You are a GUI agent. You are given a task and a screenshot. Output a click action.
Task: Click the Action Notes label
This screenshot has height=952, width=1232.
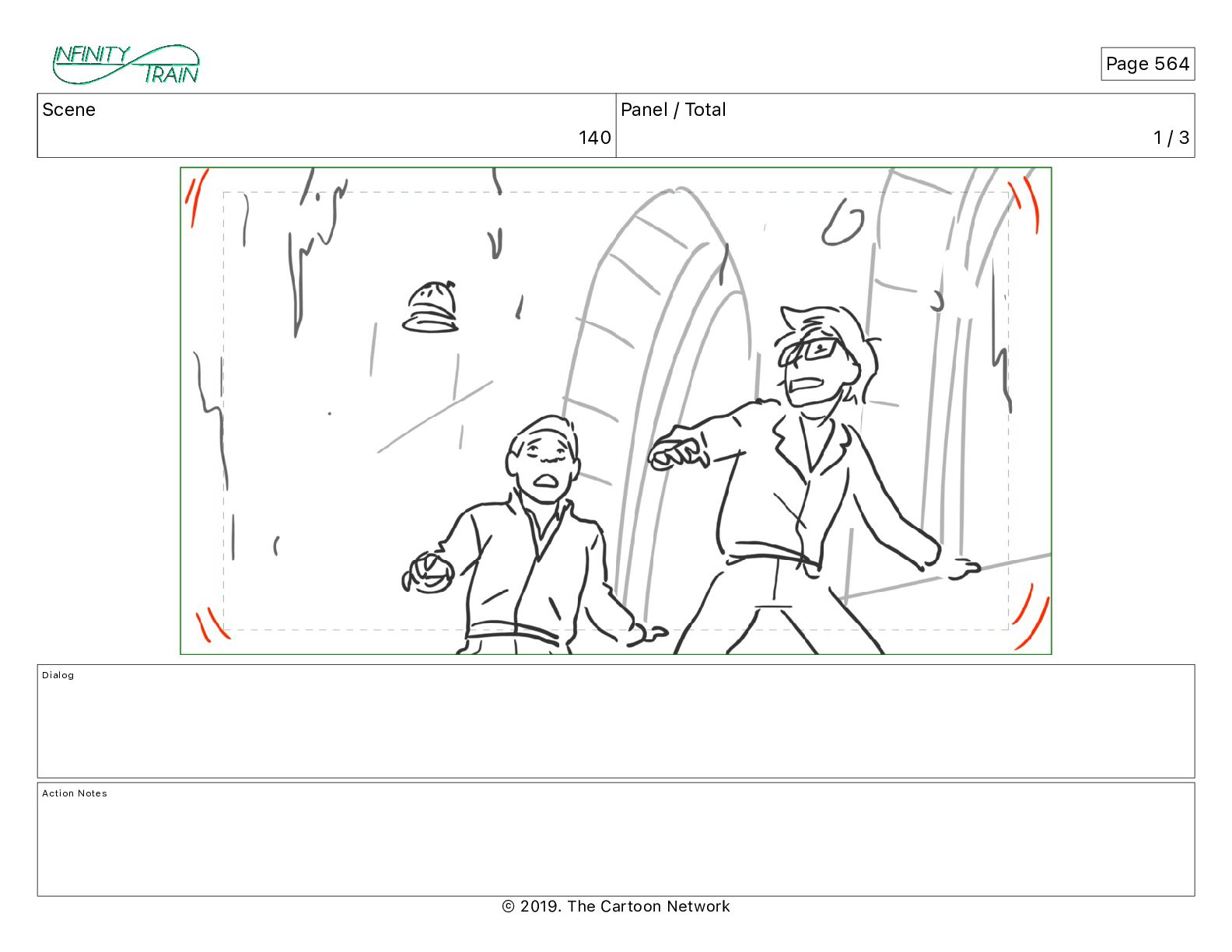[75, 793]
